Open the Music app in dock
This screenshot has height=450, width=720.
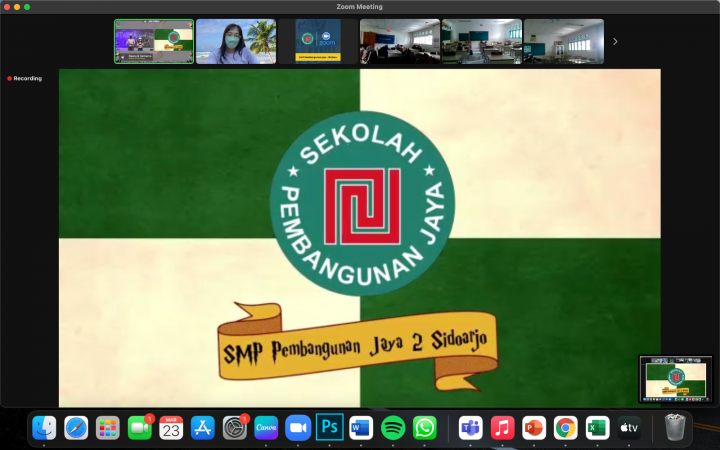click(x=503, y=428)
